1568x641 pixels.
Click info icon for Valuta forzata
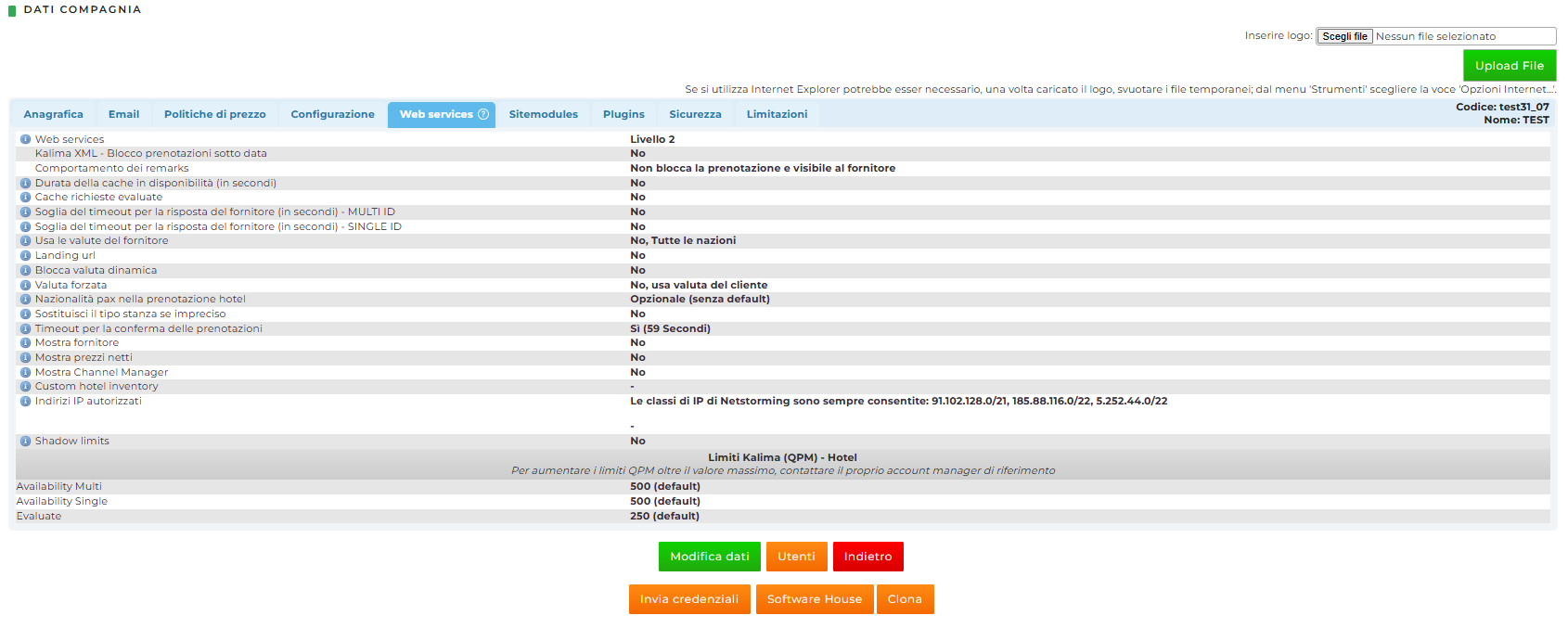coord(25,285)
